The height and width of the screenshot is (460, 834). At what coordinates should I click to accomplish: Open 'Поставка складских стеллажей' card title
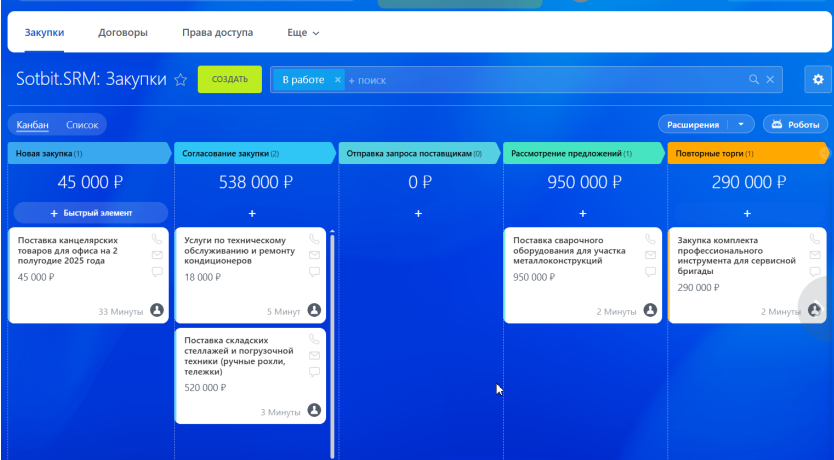pos(239,356)
